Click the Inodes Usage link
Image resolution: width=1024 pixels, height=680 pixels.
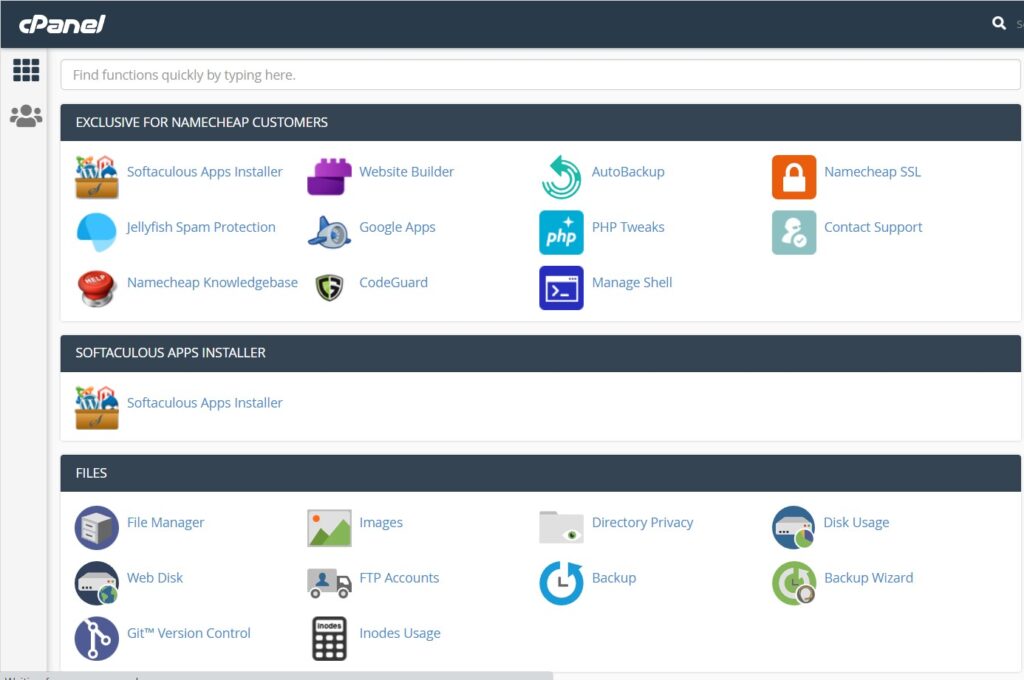400,634
